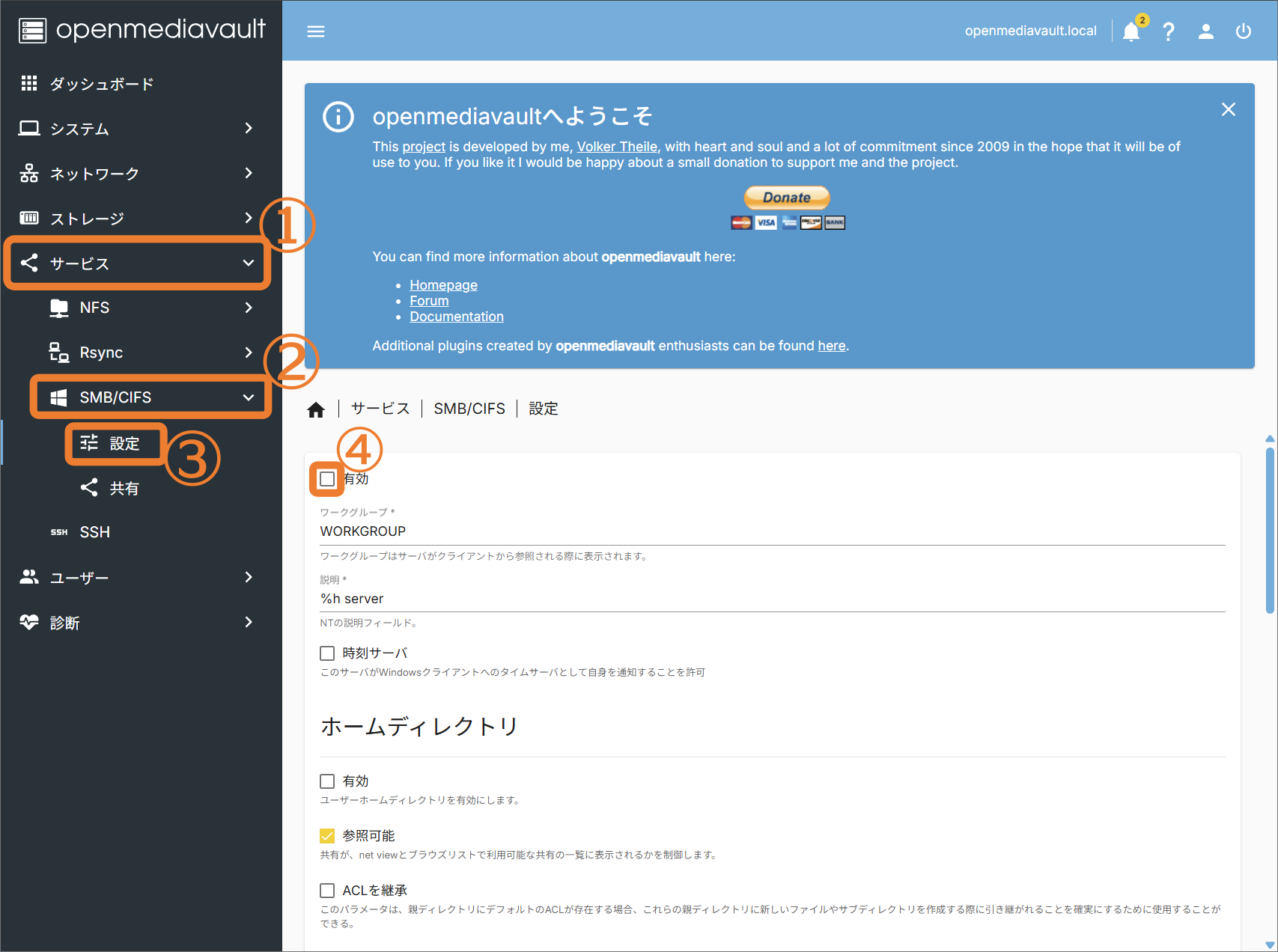Click the info icon in welcome banner
Image resolution: width=1278 pixels, height=952 pixels.
click(338, 117)
